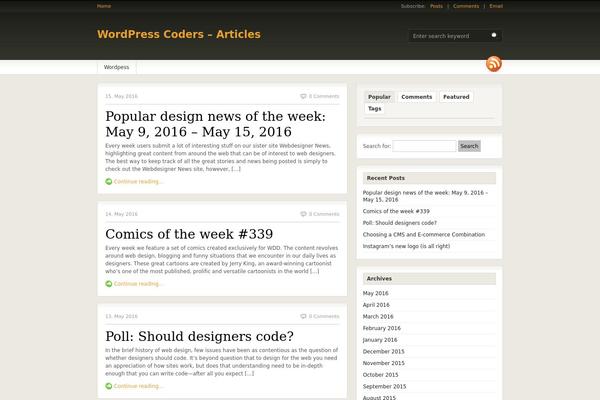
Task: Open recent post Popular design news May 9
Action: pyautogui.click(x=425, y=196)
